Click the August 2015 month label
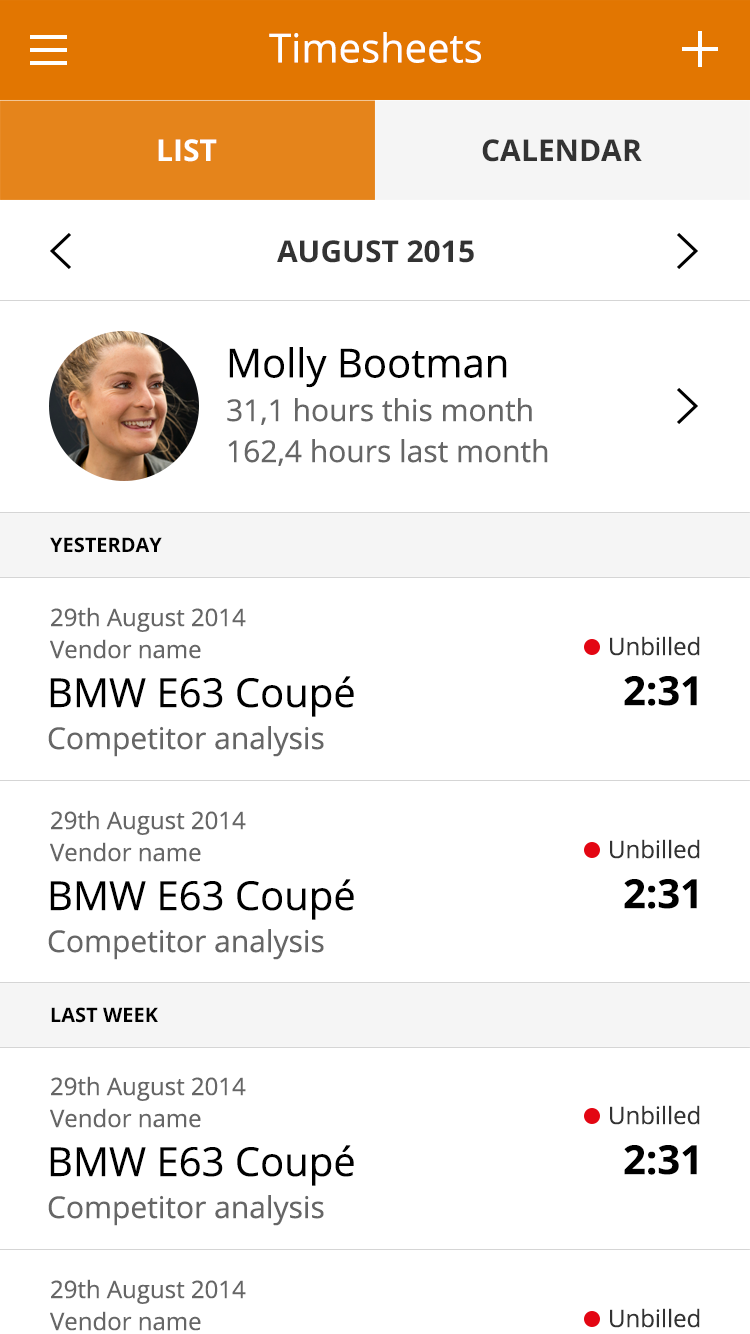This screenshot has width=750, height=1334. [376, 251]
